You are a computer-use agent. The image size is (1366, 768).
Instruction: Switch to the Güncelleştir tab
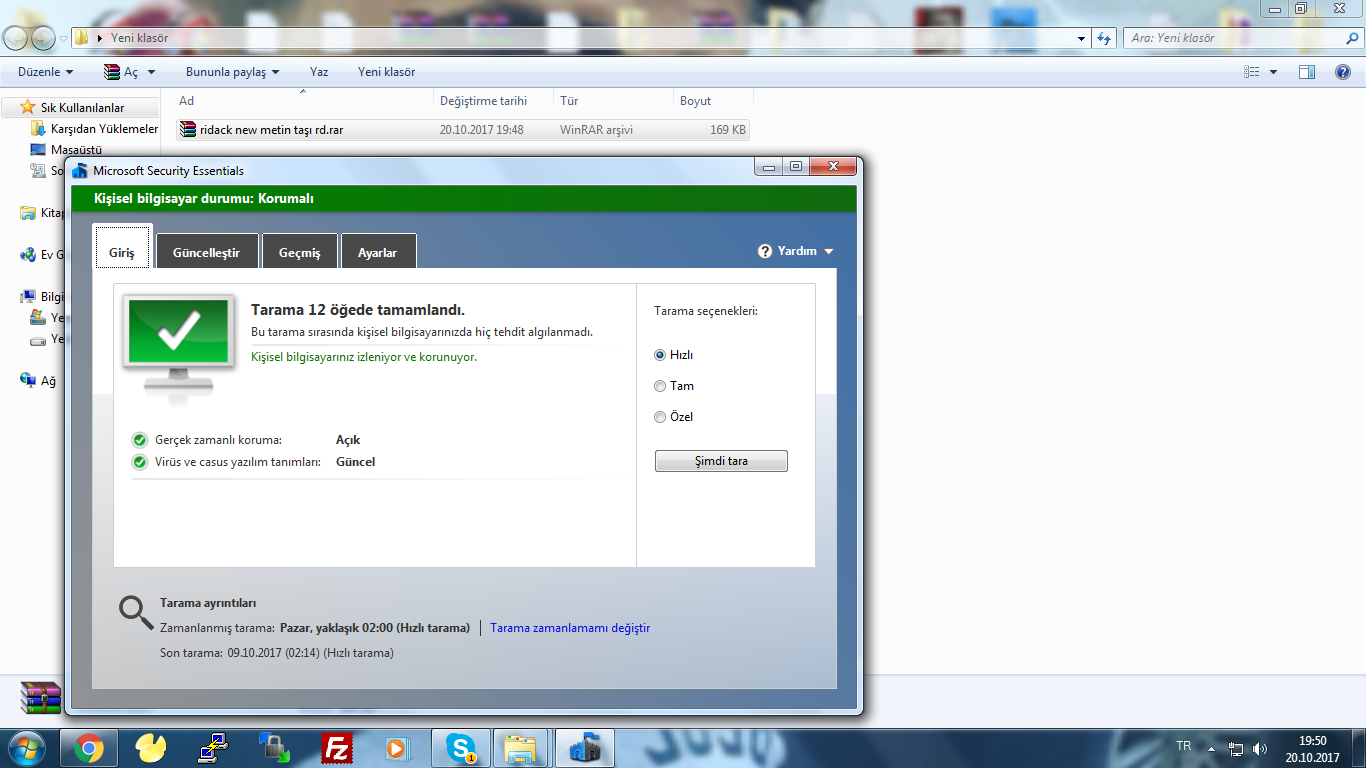[x=206, y=252]
